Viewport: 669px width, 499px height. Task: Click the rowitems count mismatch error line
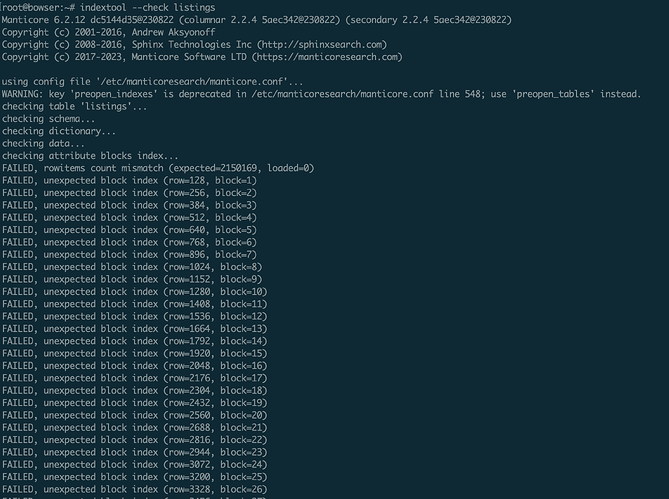[x=158, y=168]
